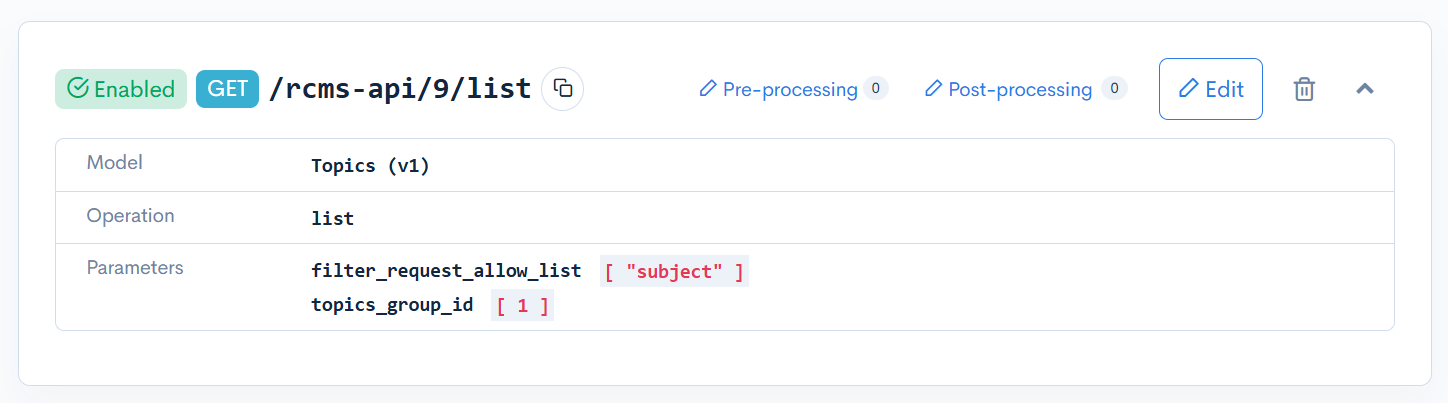Image resolution: width=1448 pixels, height=403 pixels.
Task: Click the Model row label
Action: click(x=115, y=163)
